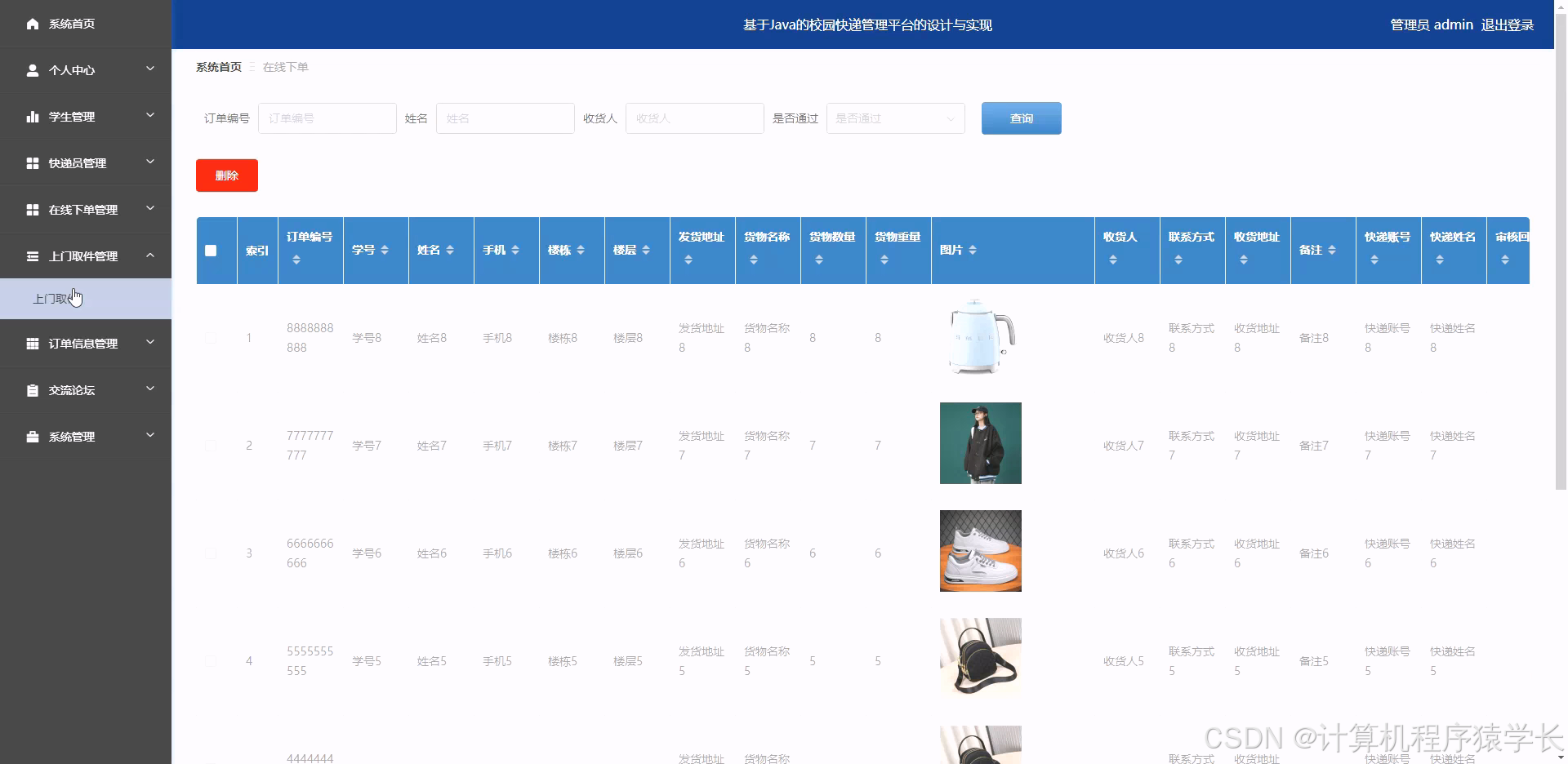
Task: Select the 快递员管理 grid icon
Action: [x=33, y=162]
